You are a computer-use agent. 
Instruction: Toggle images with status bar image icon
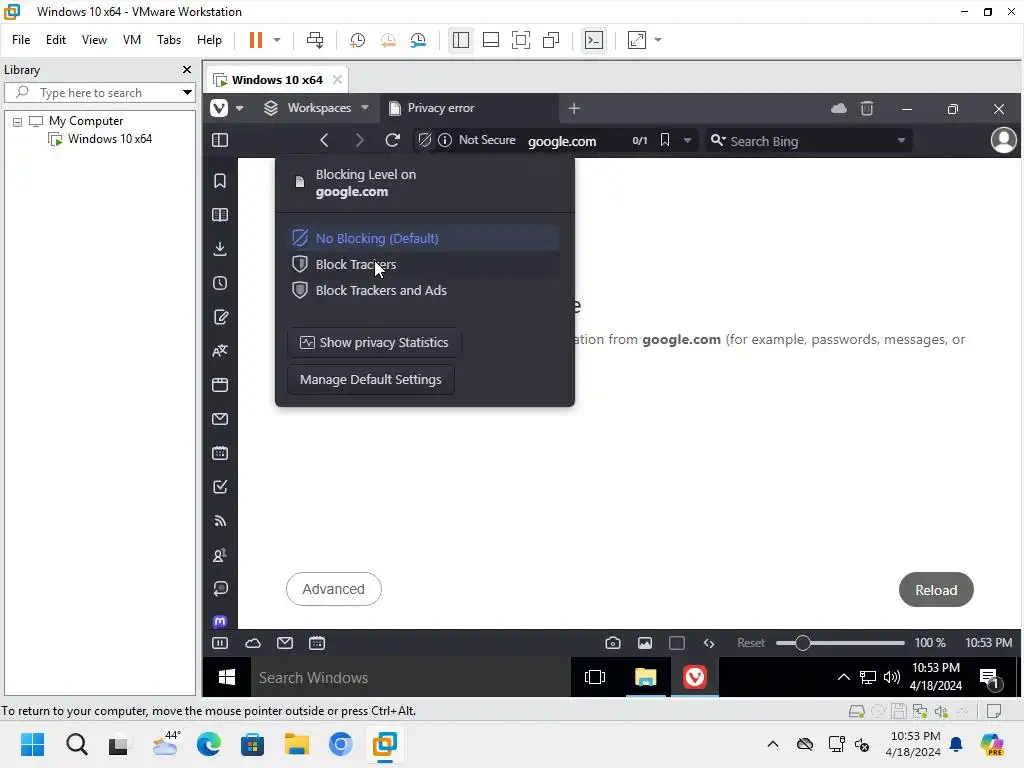coord(645,643)
